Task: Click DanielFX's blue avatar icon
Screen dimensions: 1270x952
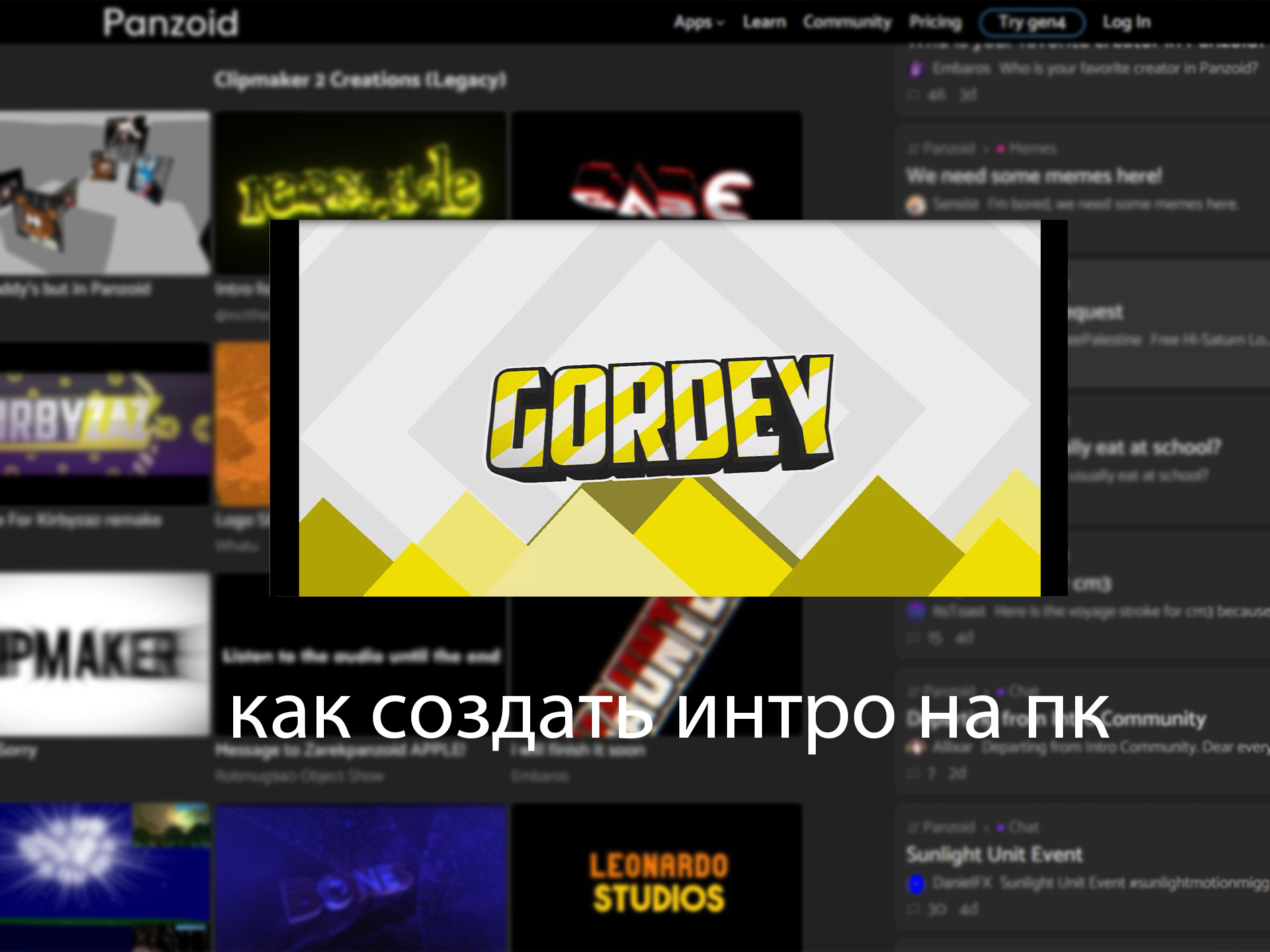Action: tap(916, 883)
